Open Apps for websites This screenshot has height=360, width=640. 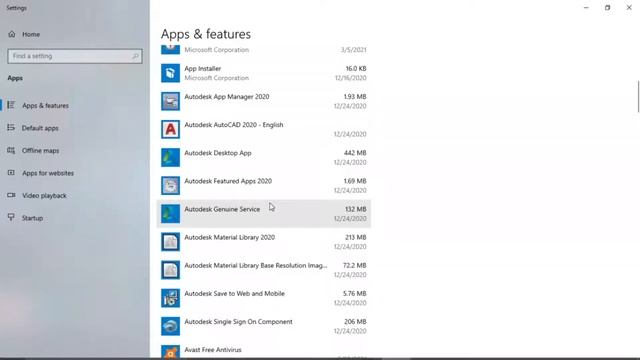(48, 173)
